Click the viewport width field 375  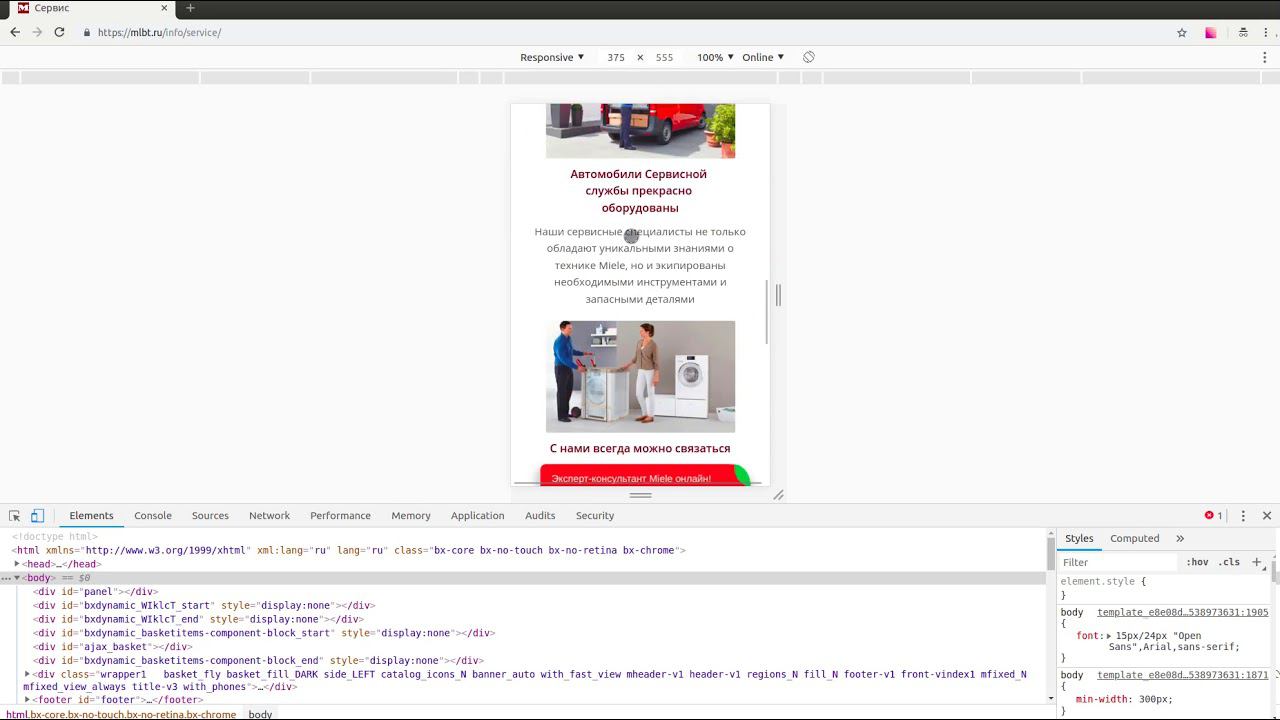(x=616, y=57)
